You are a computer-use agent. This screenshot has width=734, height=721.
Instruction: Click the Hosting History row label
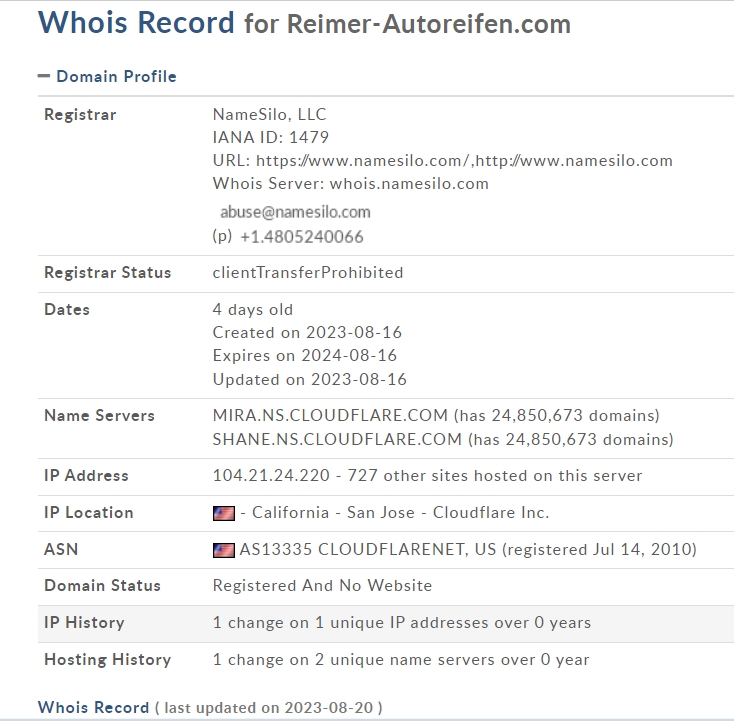(108, 659)
